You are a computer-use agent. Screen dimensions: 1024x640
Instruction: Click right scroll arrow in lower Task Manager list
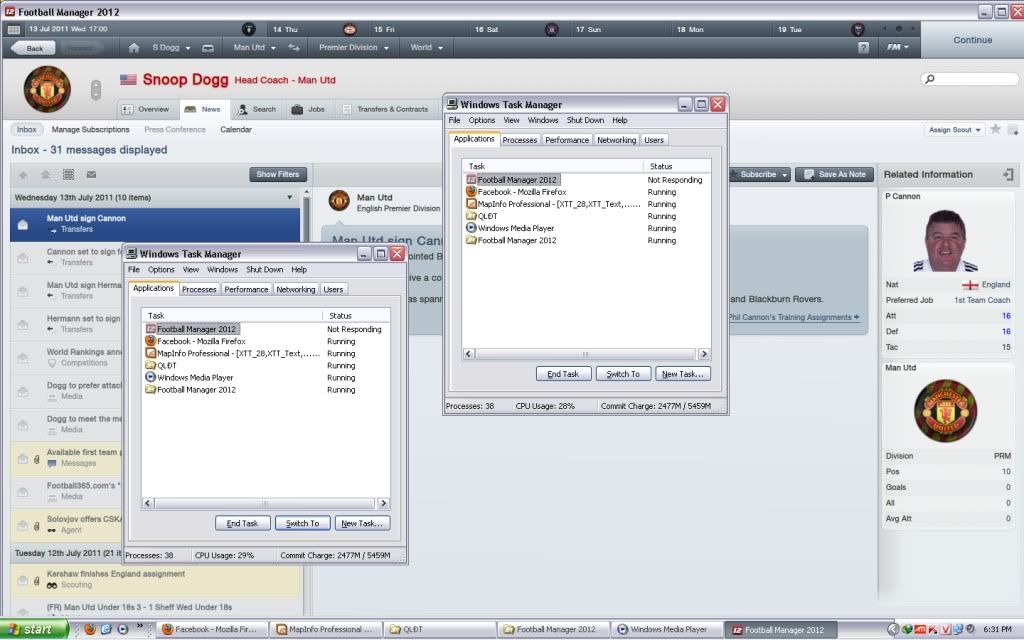pyautogui.click(x=383, y=503)
